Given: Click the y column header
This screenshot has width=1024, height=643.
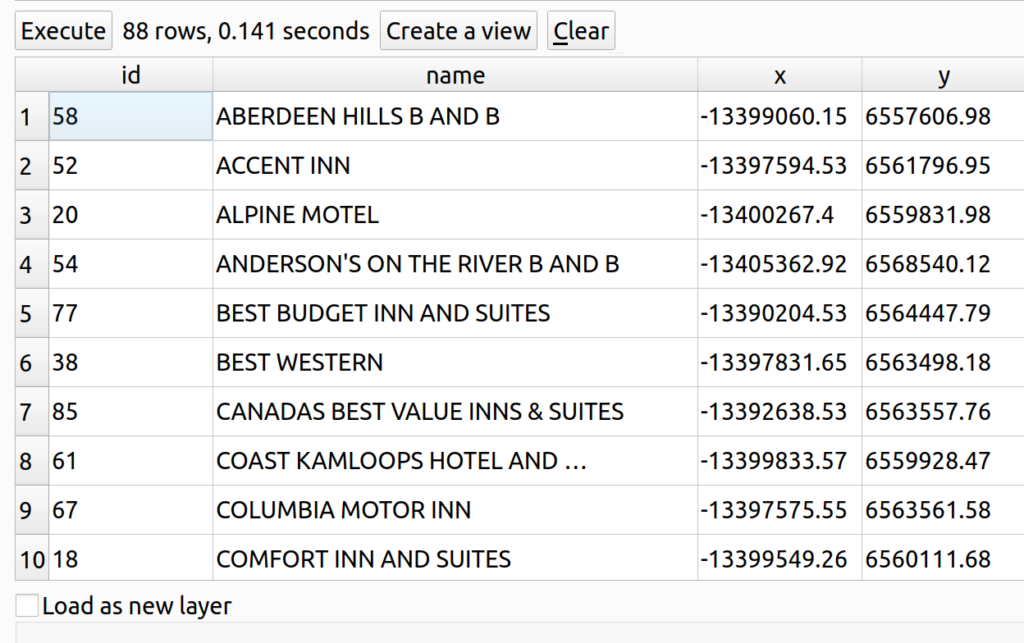Looking at the screenshot, I should pyautogui.click(x=943, y=75).
